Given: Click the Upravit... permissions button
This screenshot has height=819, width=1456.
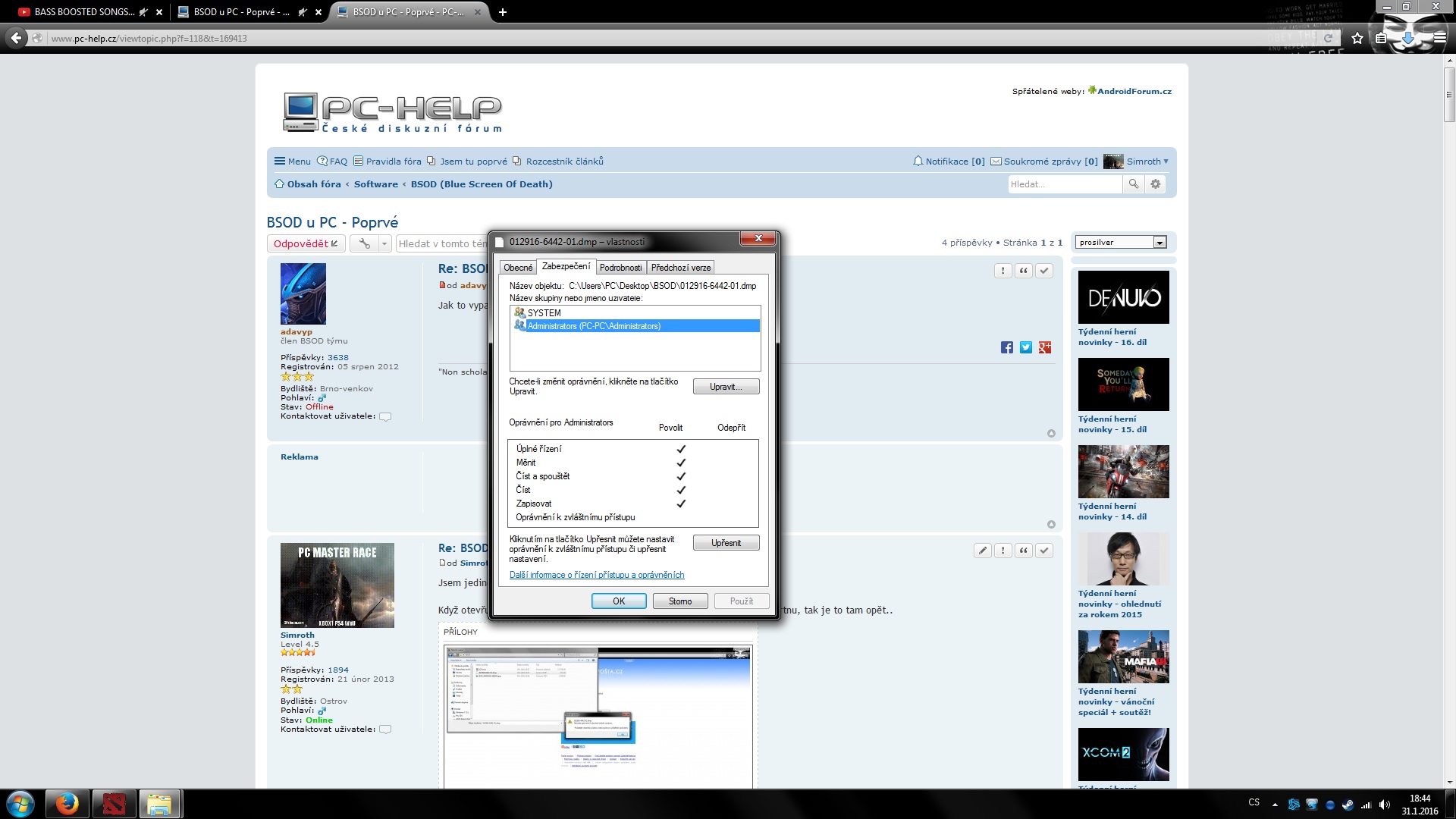Looking at the screenshot, I should tap(725, 387).
